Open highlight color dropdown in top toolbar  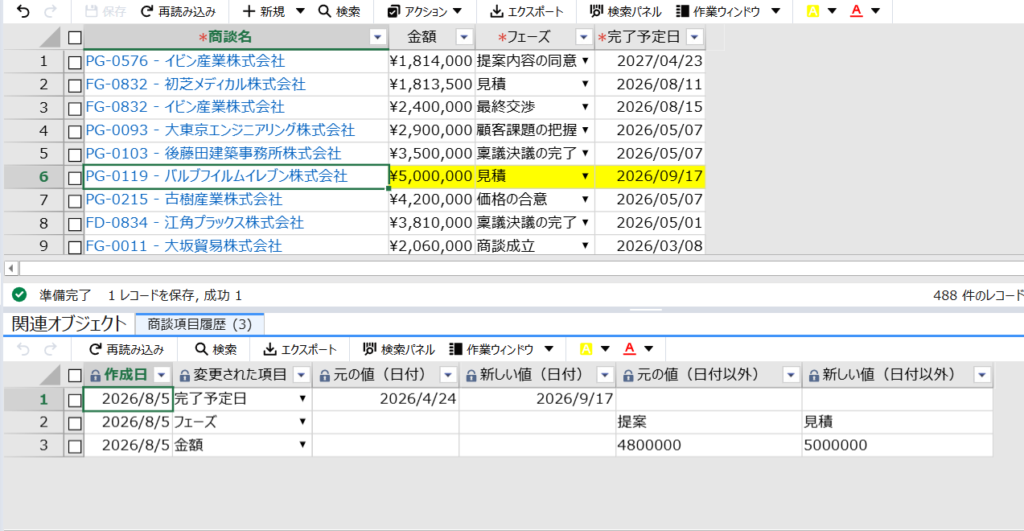832,11
